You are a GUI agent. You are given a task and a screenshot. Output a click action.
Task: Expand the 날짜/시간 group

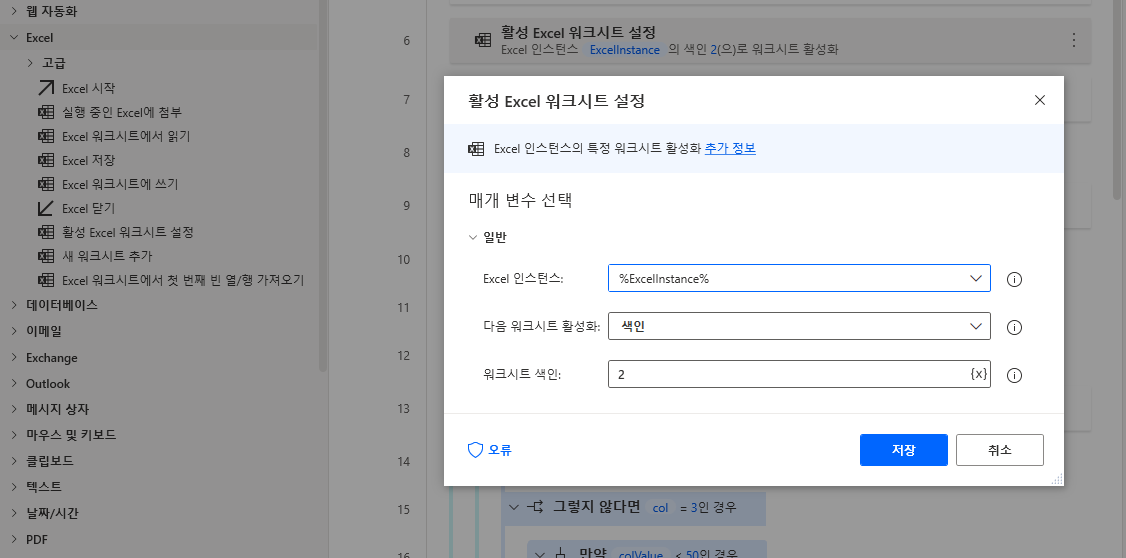coord(14,513)
